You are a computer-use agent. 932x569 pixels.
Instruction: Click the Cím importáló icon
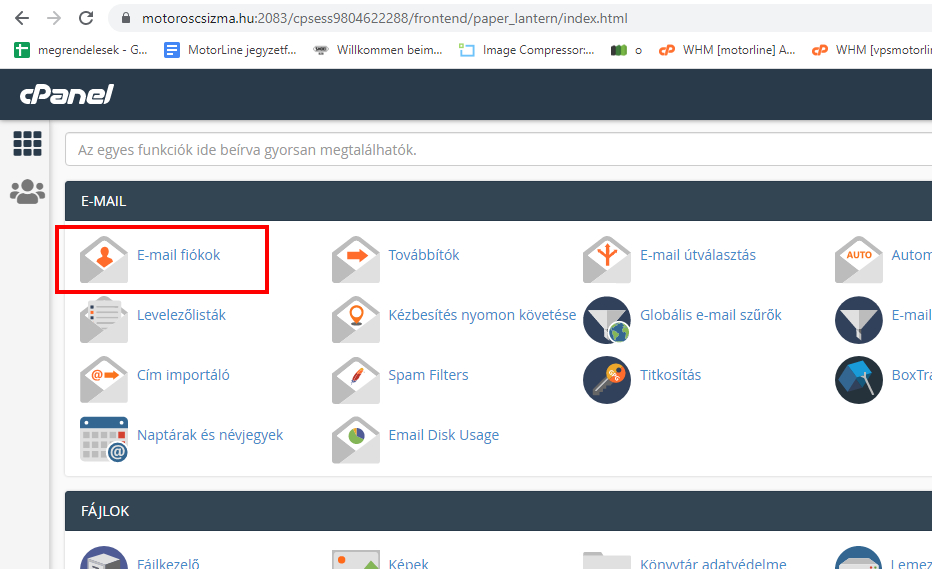(104, 379)
